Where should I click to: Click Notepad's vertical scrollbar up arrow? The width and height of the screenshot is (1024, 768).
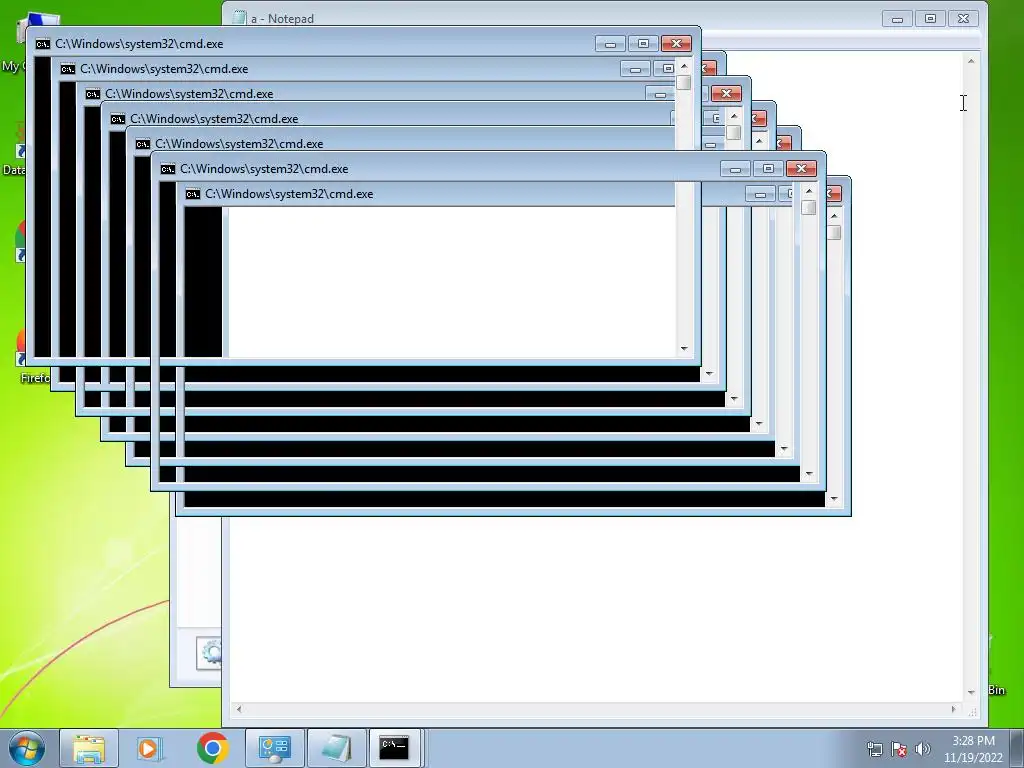[970, 61]
